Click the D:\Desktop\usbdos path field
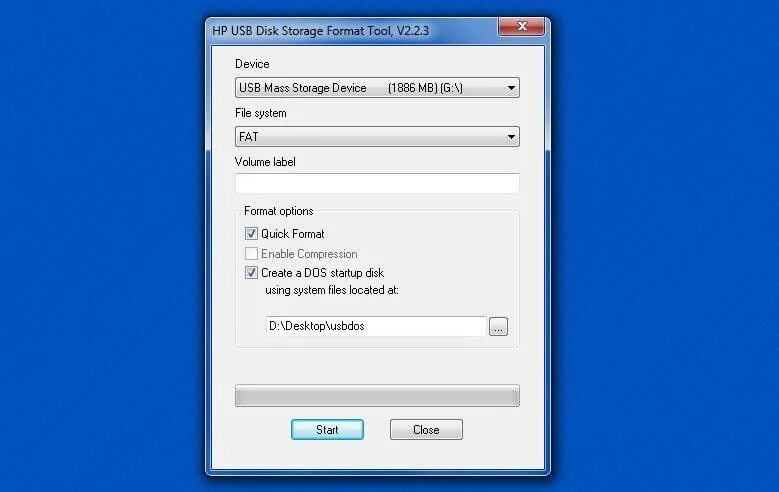 click(376, 326)
